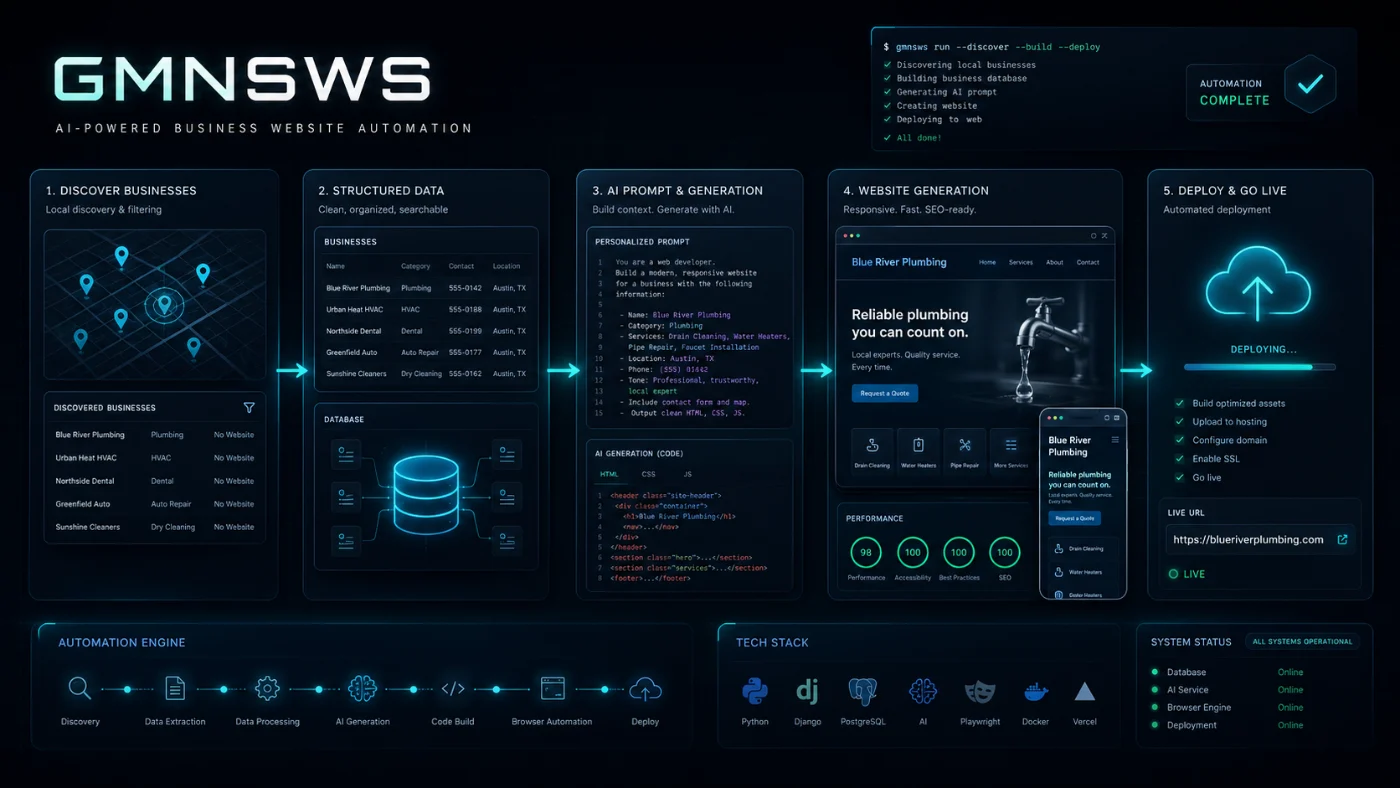Select Urban Heat HVAC row in Businesses table
Image resolution: width=1400 pixels, height=788 pixels.
point(426,309)
